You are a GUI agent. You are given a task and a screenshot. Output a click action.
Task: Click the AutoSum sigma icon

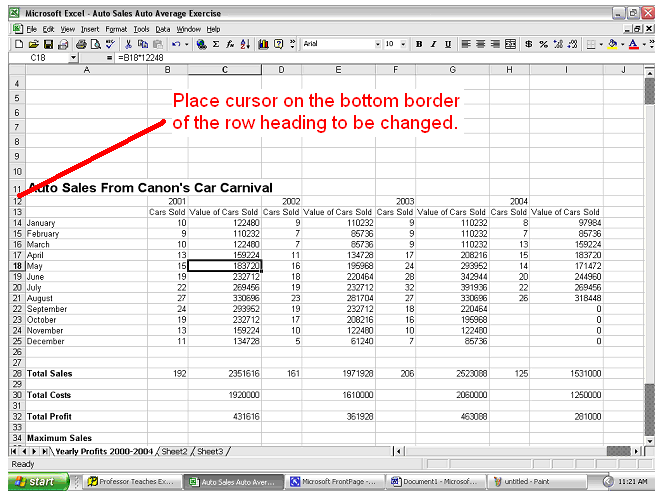pos(217,44)
